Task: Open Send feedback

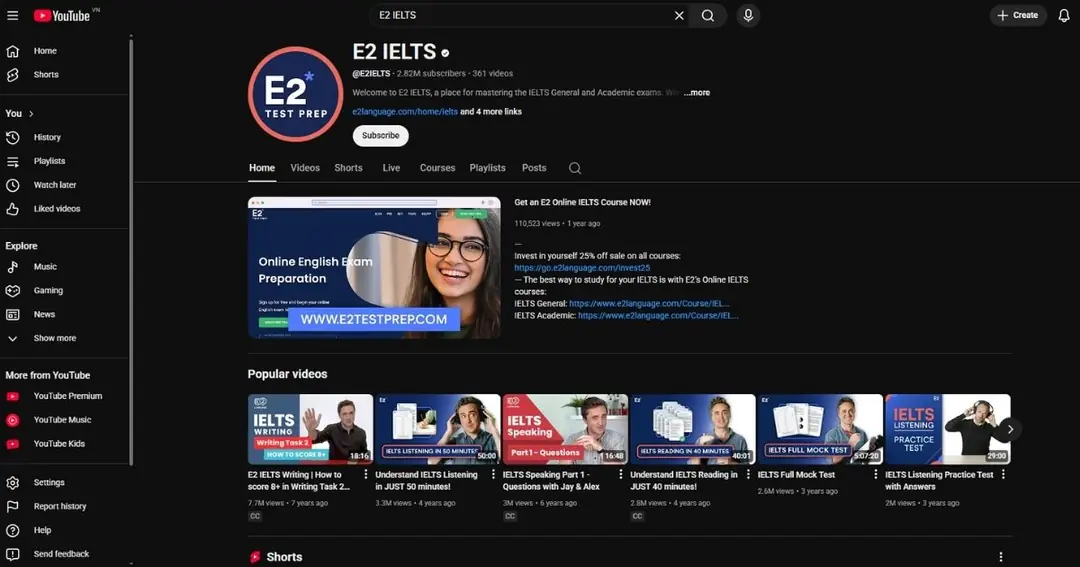Action: (x=63, y=554)
